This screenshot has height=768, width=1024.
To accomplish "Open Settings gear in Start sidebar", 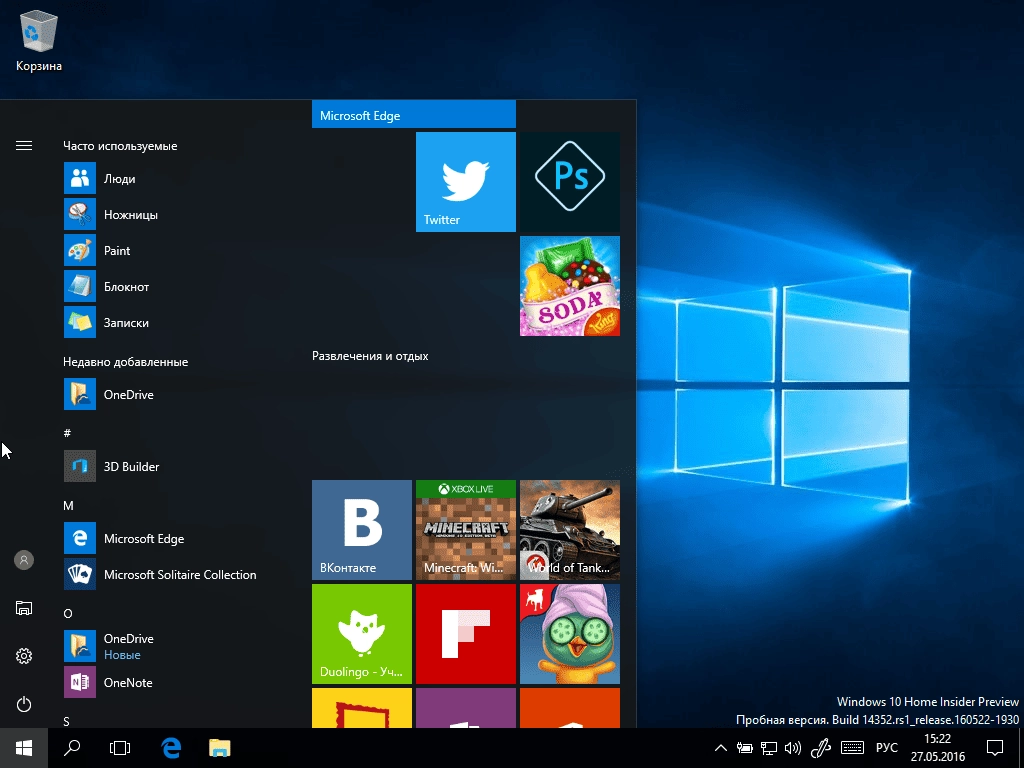I will pyautogui.click(x=24, y=656).
